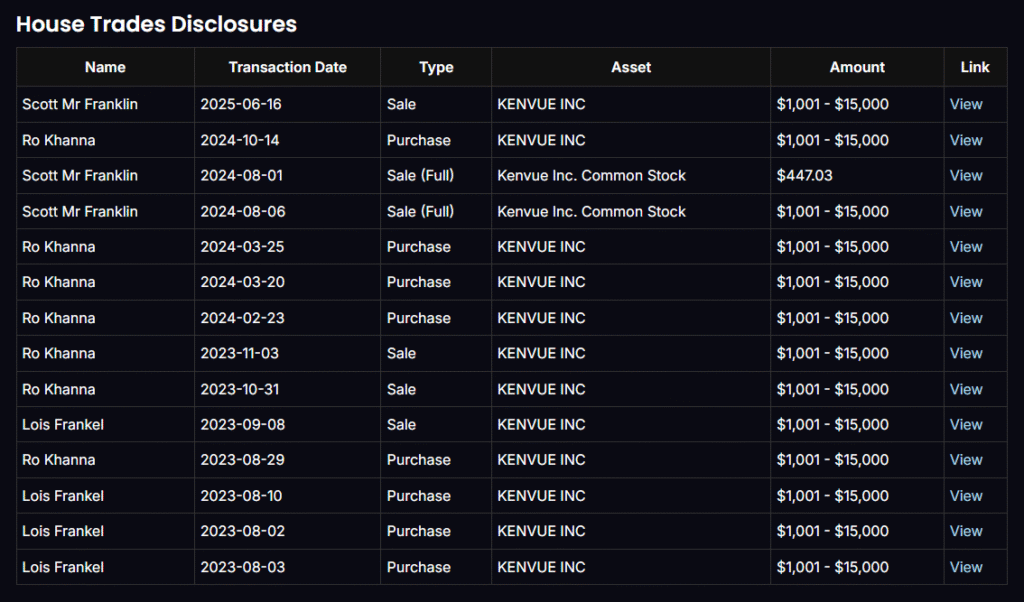The width and height of the screenshot is (1024, 602).
Task: Open View link for Frankel's 2023-08-02 purchase
Action: 966,531
